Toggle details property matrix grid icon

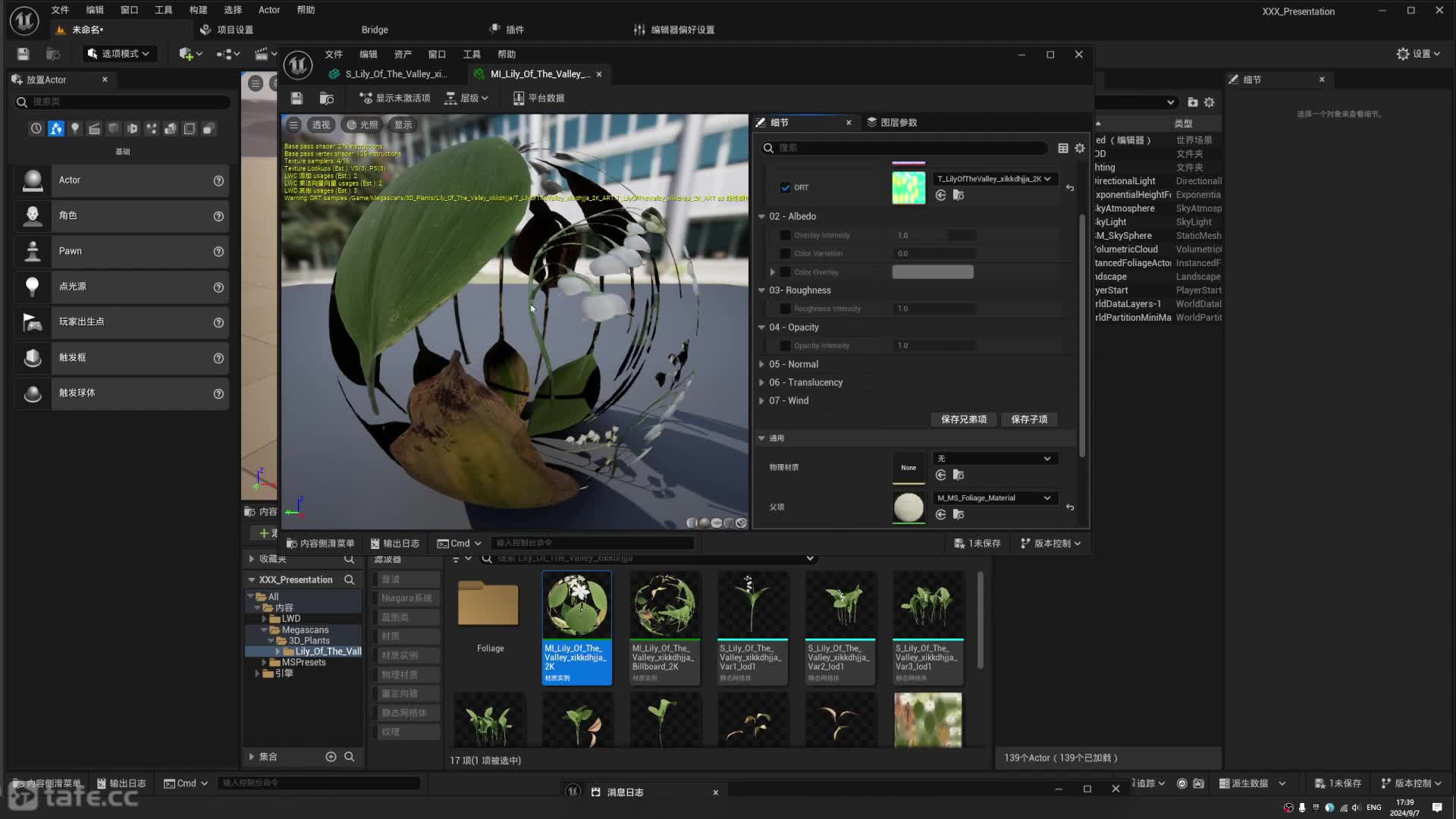1062,148
